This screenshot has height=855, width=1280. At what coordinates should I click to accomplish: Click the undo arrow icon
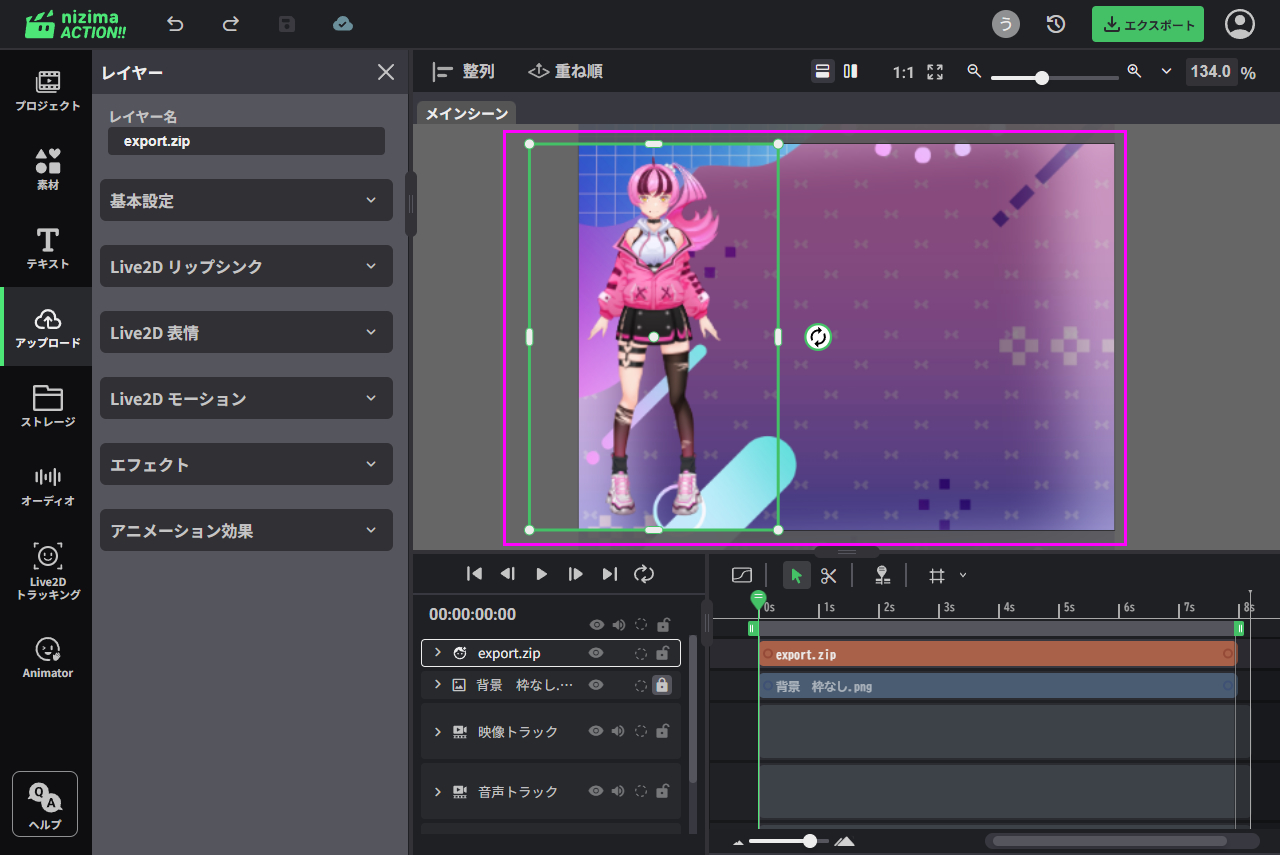pyautogui.click(x=176, y=24)
